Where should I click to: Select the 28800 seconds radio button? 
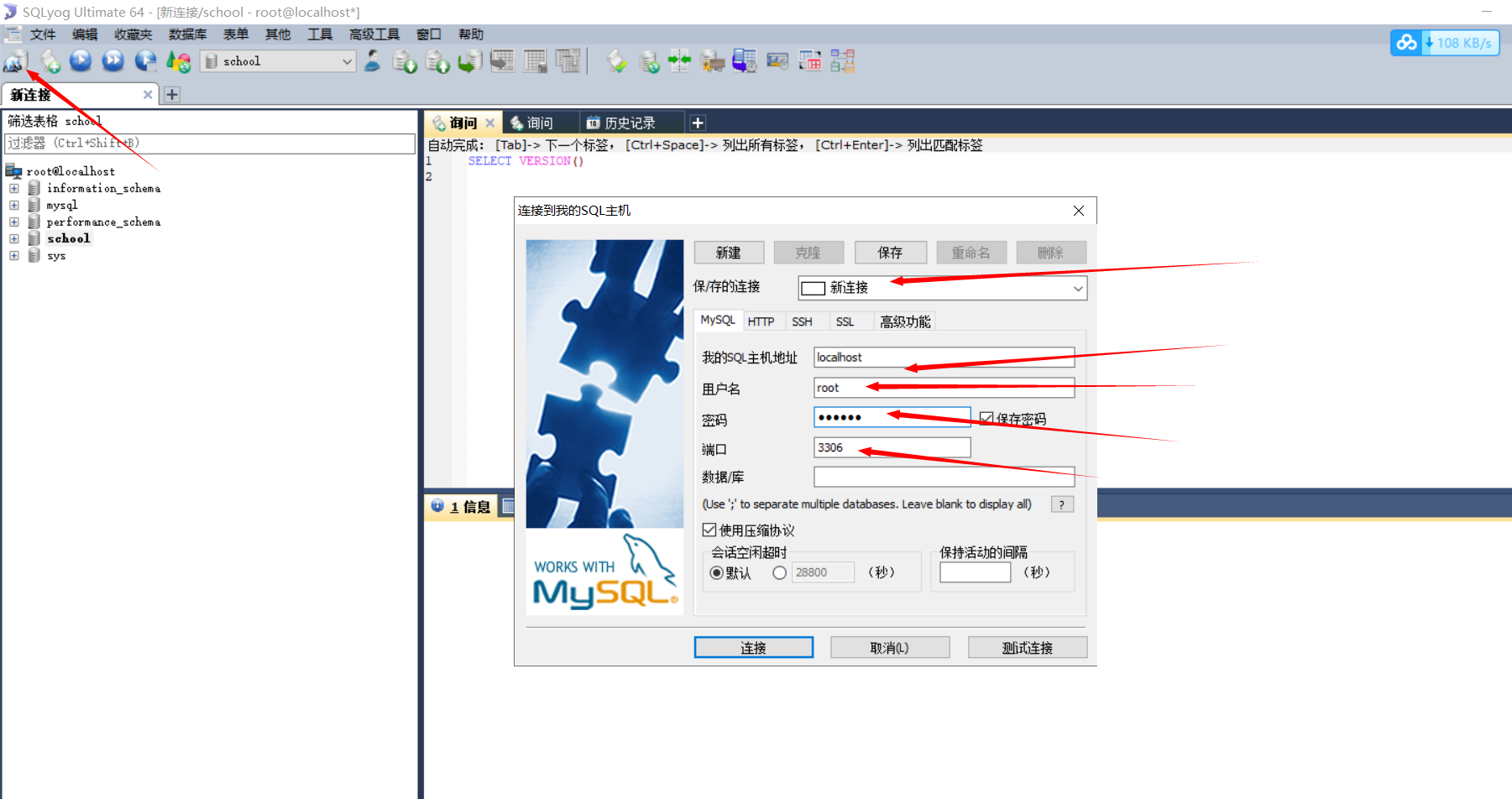pyautogui.click(x=780, y=573)
